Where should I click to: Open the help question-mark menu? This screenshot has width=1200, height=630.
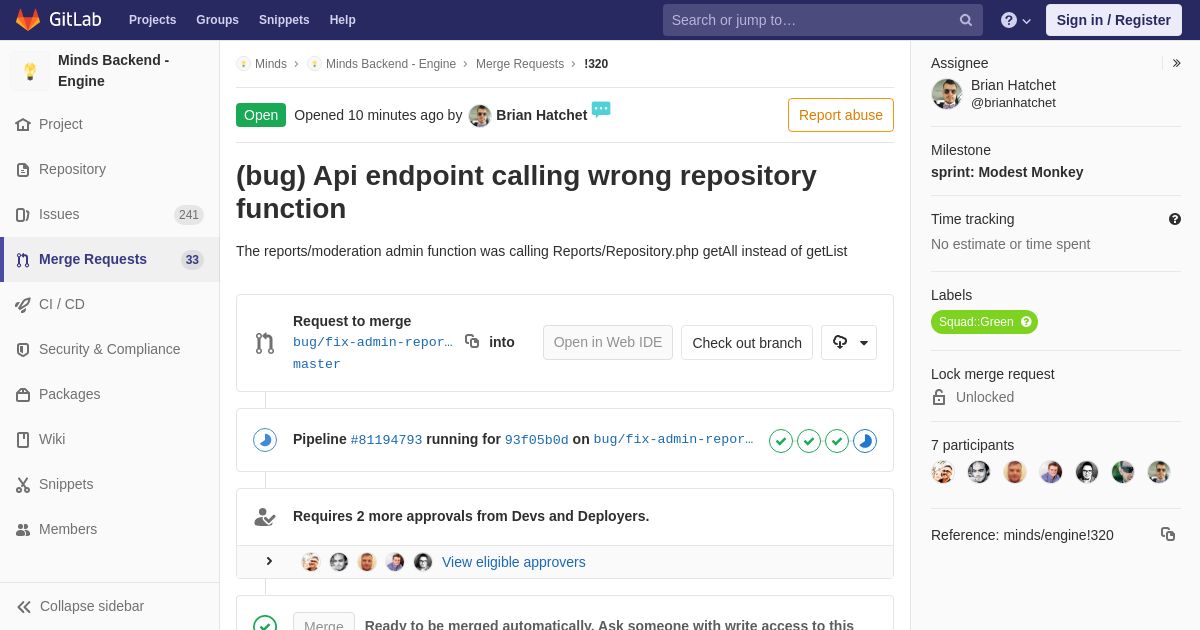click(x=1016, y=20)
